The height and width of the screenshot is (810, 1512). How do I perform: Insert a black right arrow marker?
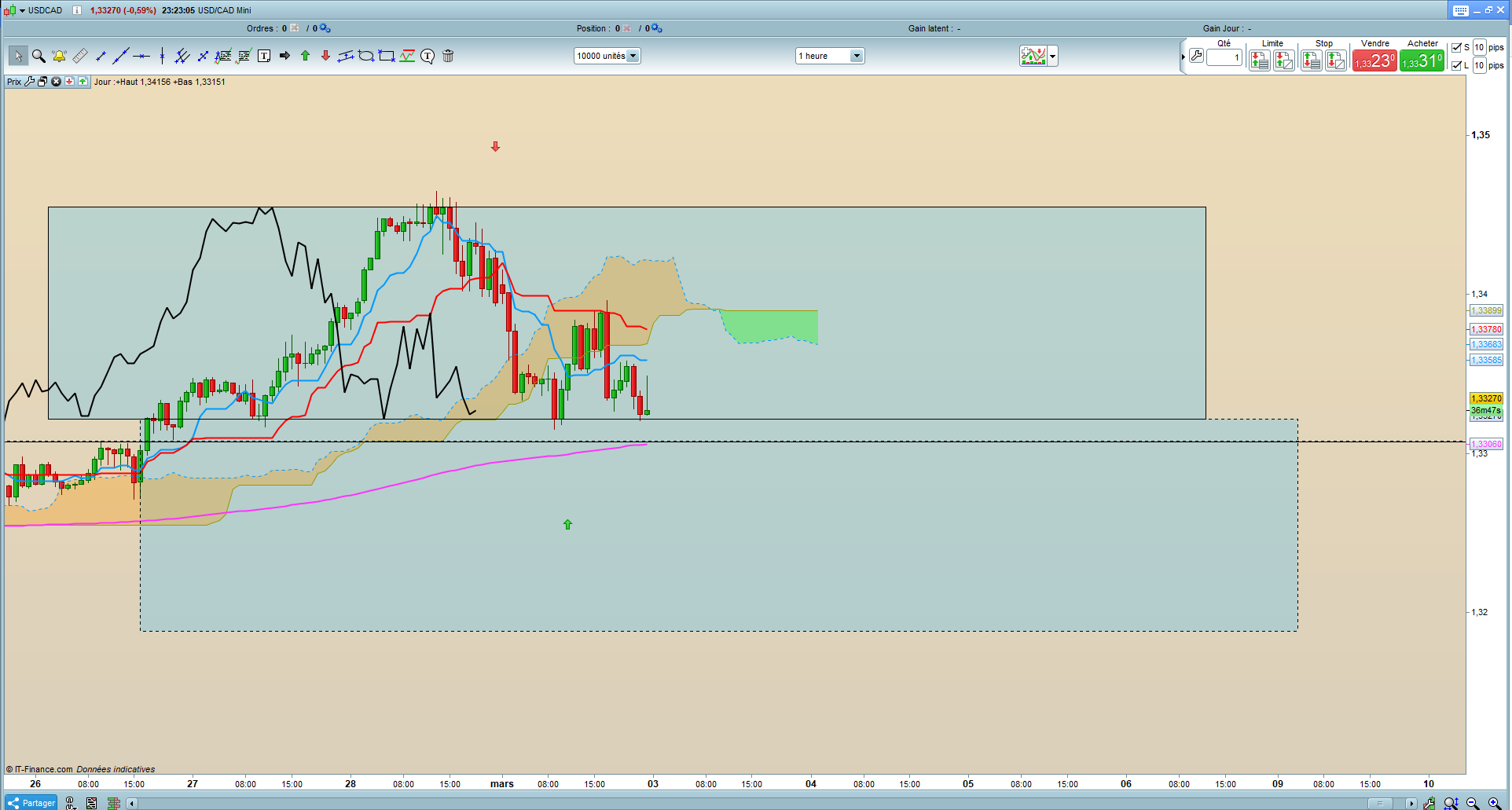coord(284,56)
